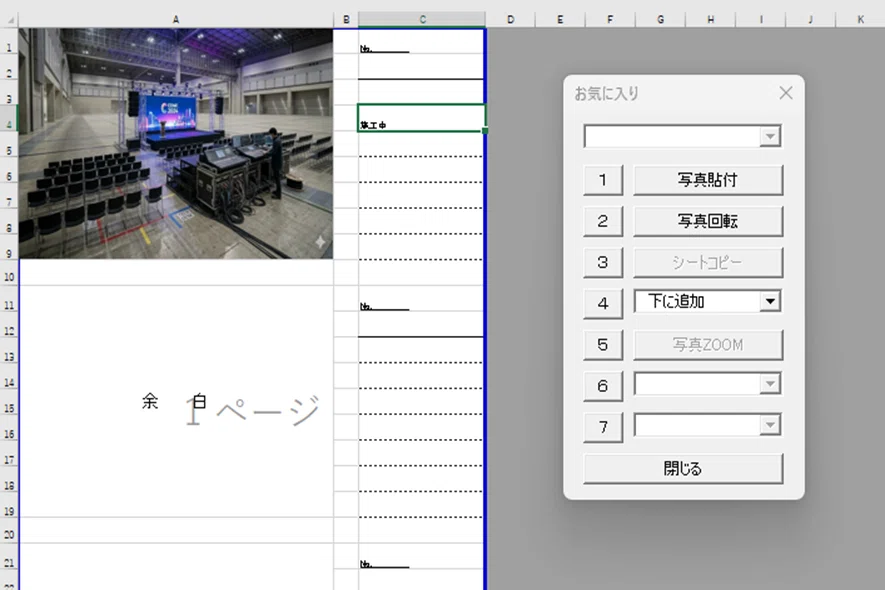The image size is (885, 590).
Task: Close the お気に入り dialog with X
Action: pos(786,93)
